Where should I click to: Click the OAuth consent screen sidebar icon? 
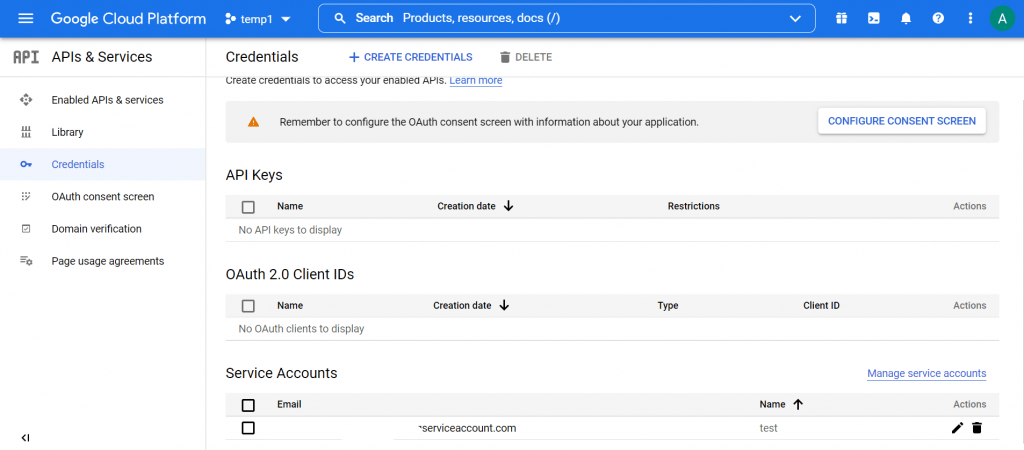point(26,196)
